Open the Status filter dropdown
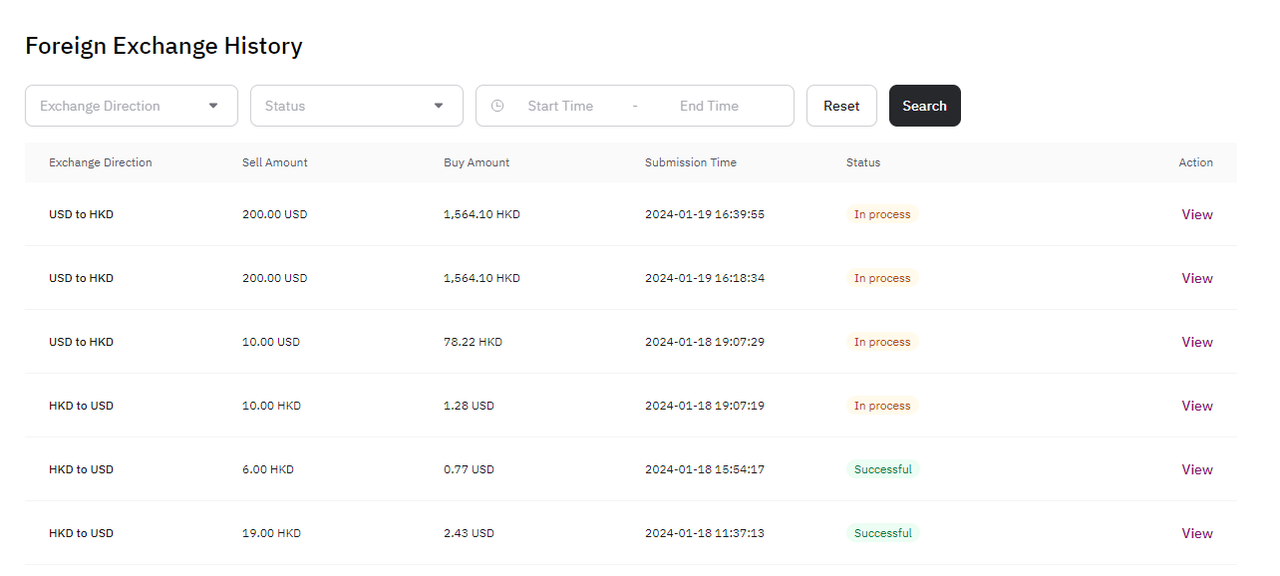The image size is (1280, 576). coord(356,106)
